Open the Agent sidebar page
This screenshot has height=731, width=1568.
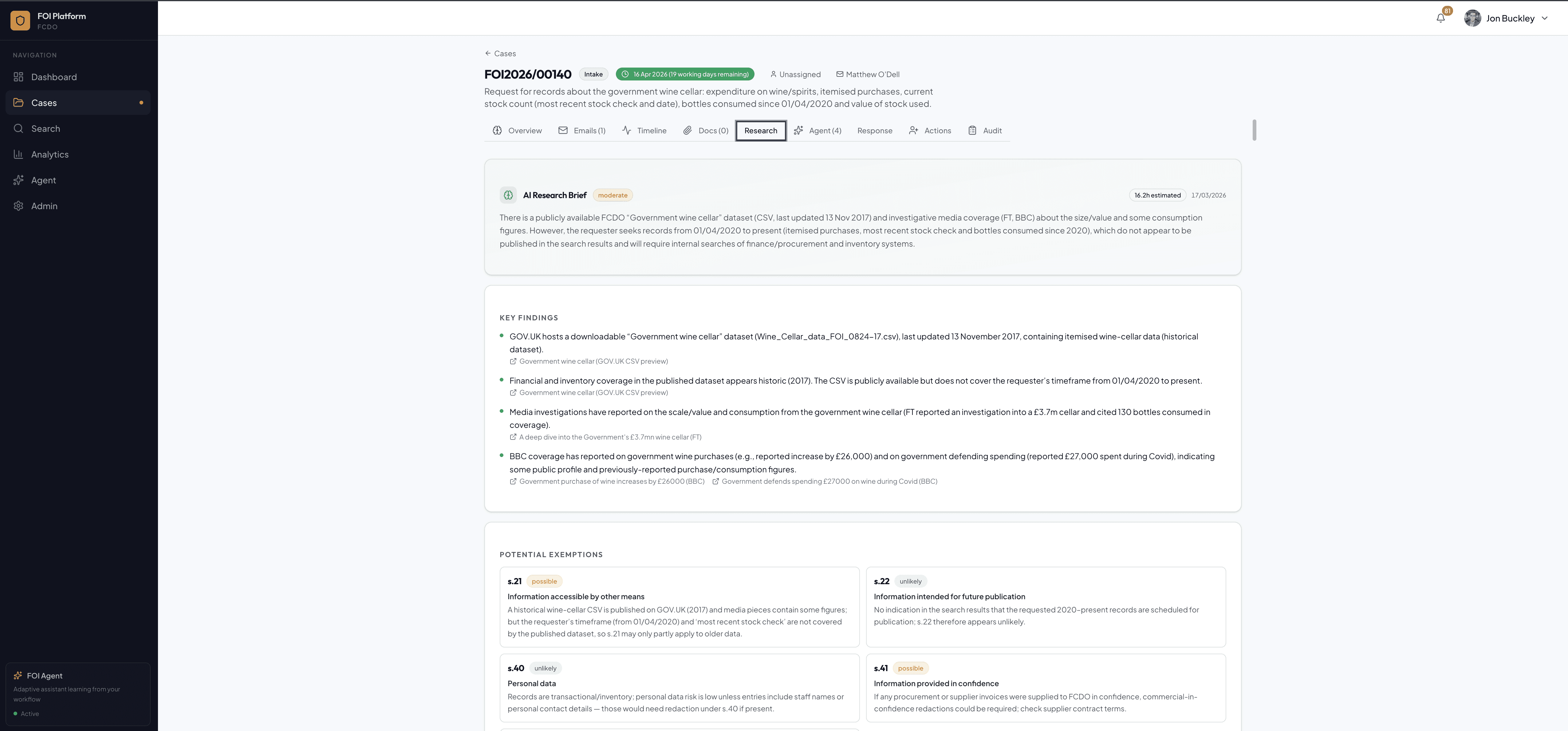pos(43,181)
